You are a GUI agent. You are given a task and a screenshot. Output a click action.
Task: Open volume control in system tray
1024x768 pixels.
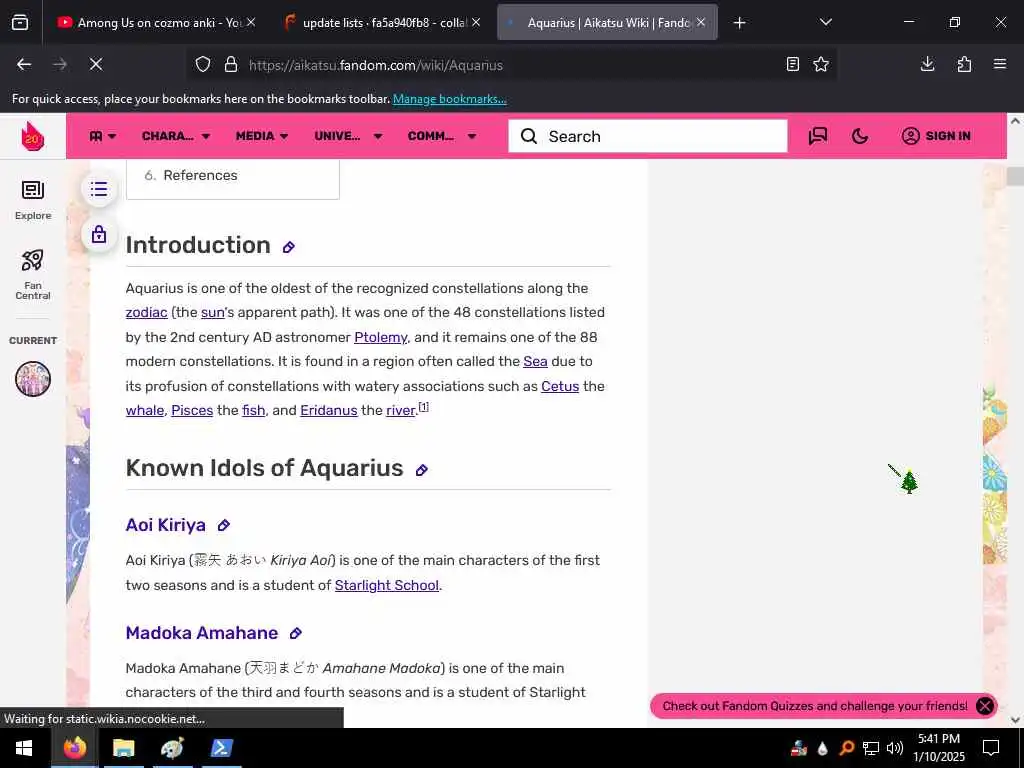[x=895, y=748]
